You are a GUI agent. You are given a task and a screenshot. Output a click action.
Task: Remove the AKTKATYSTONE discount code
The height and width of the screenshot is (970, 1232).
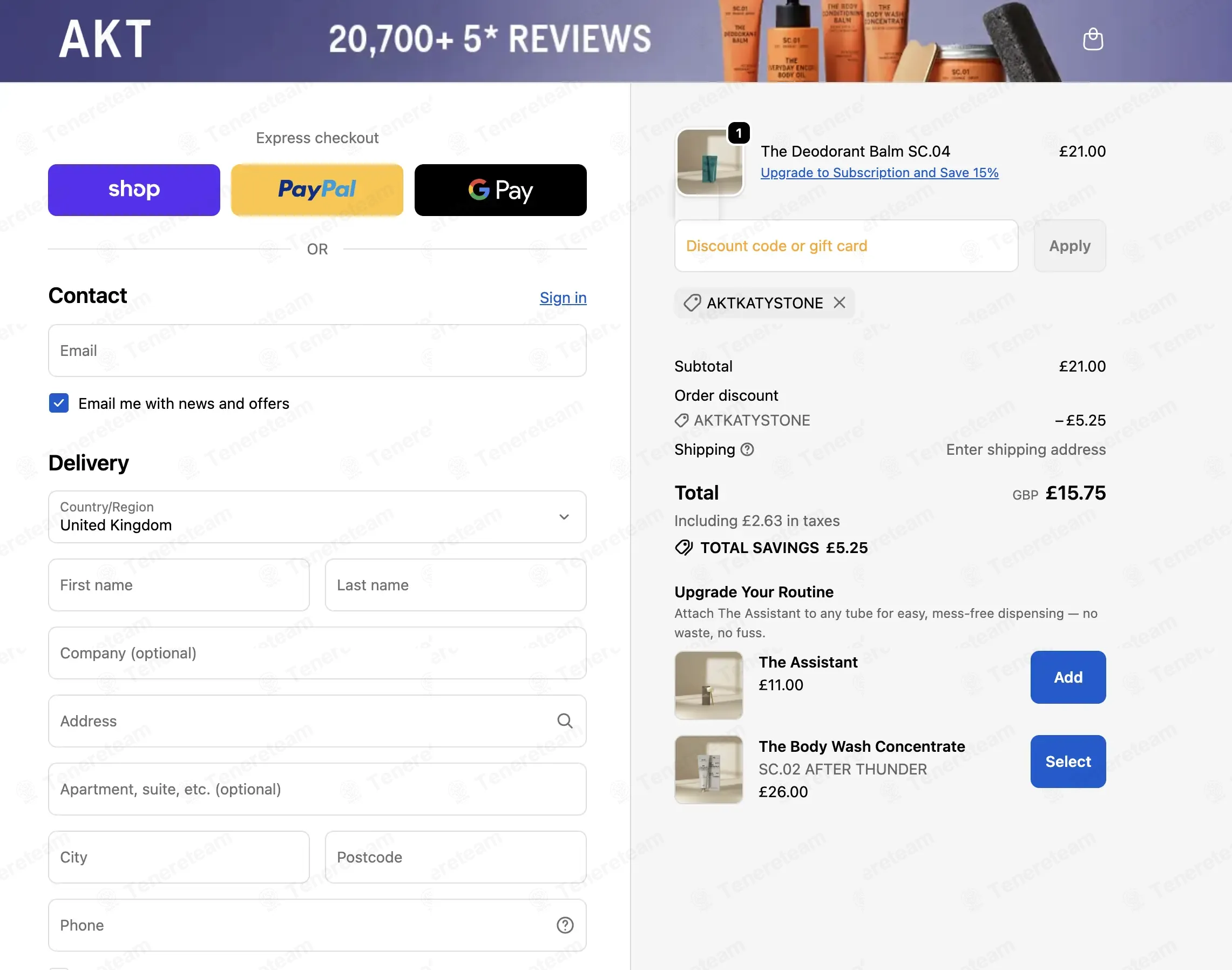[839, 302]
